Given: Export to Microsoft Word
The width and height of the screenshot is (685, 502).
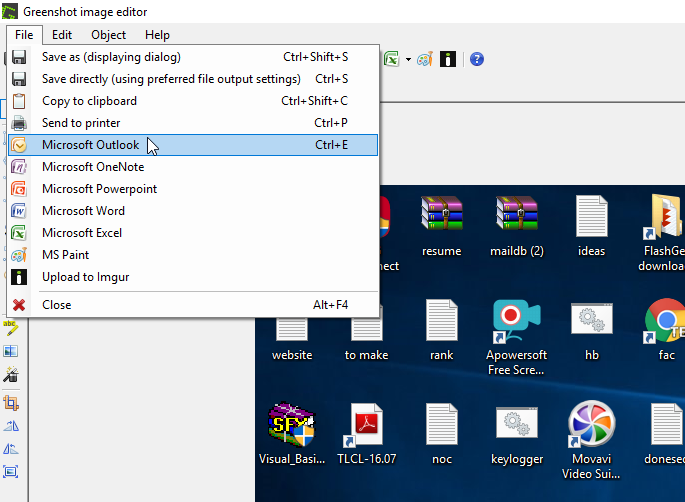Looking at the screenshot, I should point(193,211).
